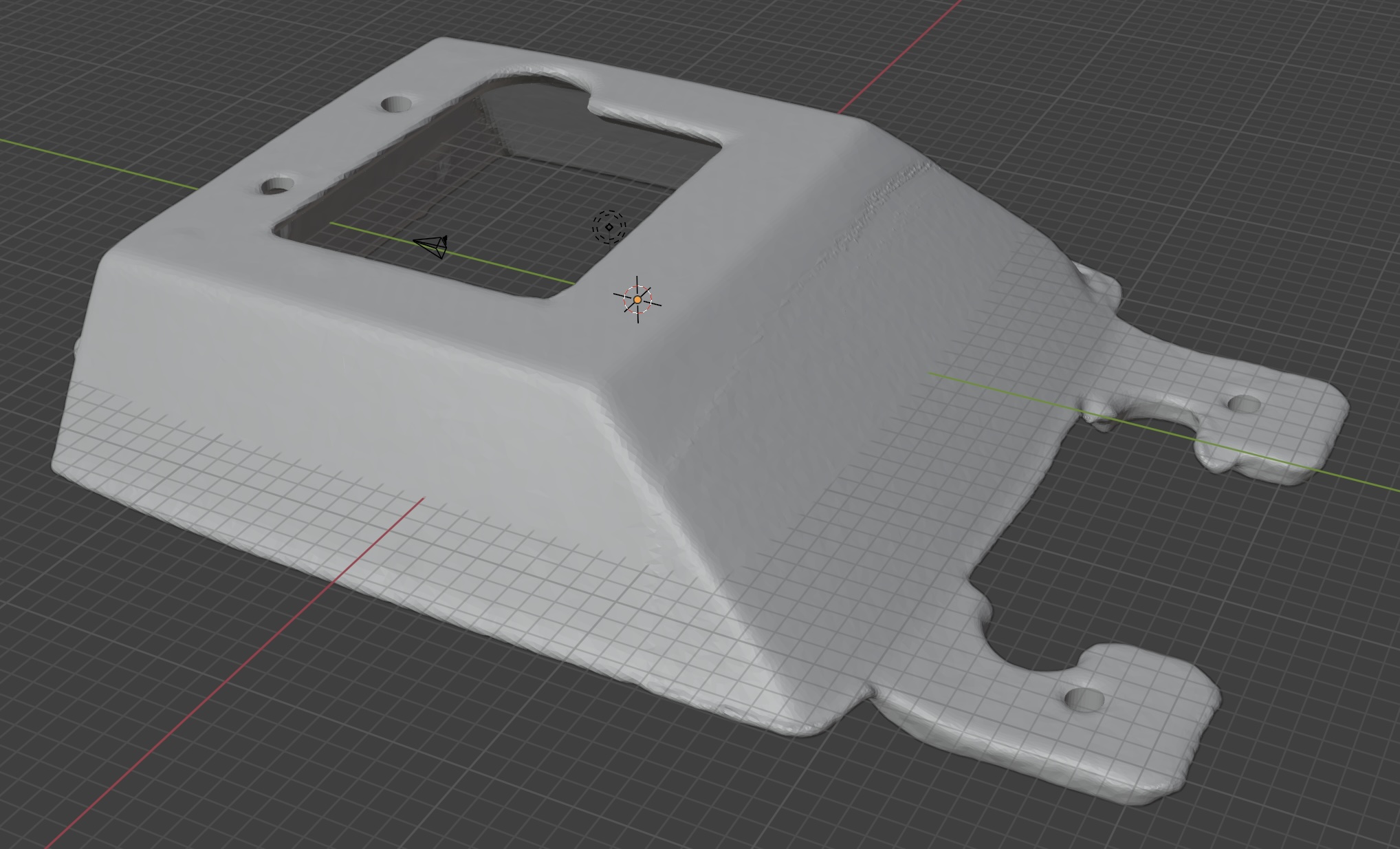Click the hole in lower right mounting tab

1084,700
